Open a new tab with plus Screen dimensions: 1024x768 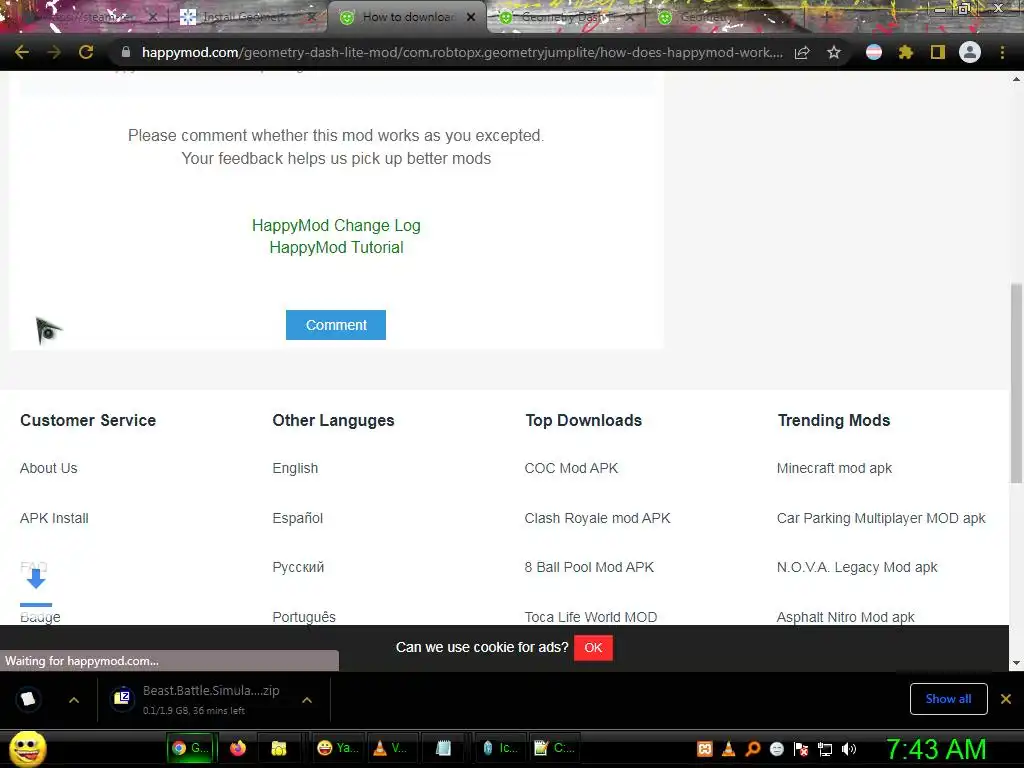[826, 17]
